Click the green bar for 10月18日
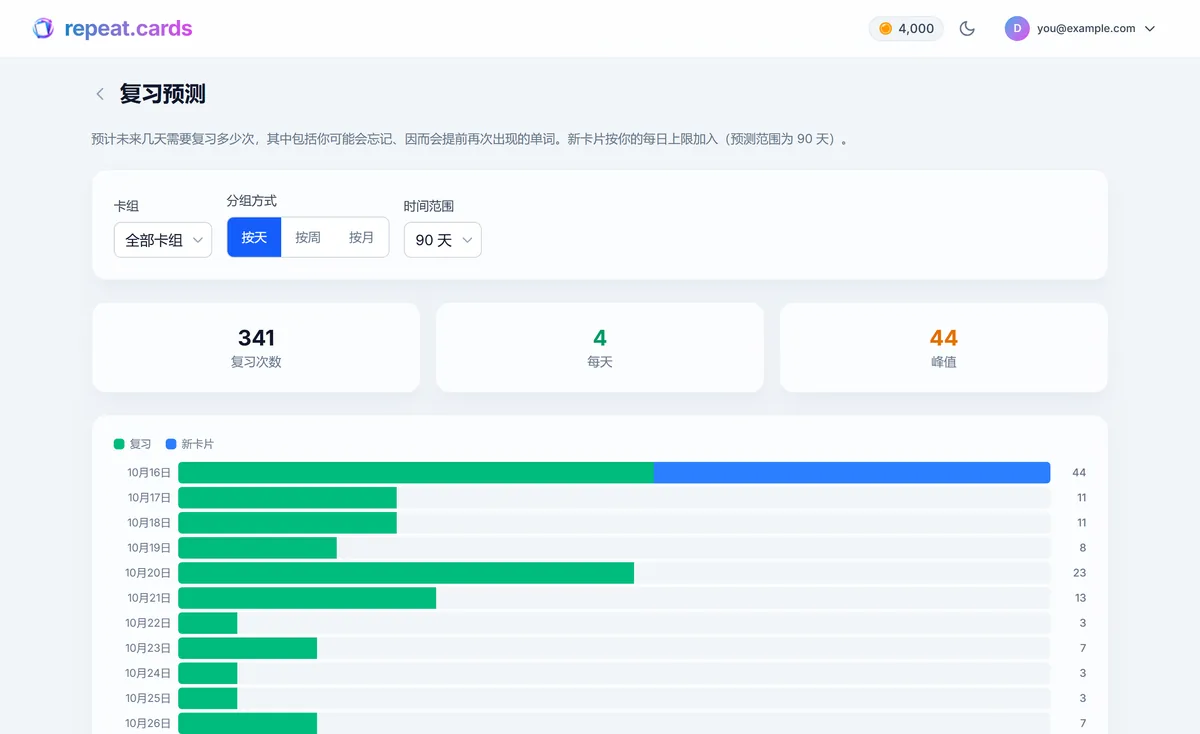This screenshot has height=734, width=1200. 287,522
